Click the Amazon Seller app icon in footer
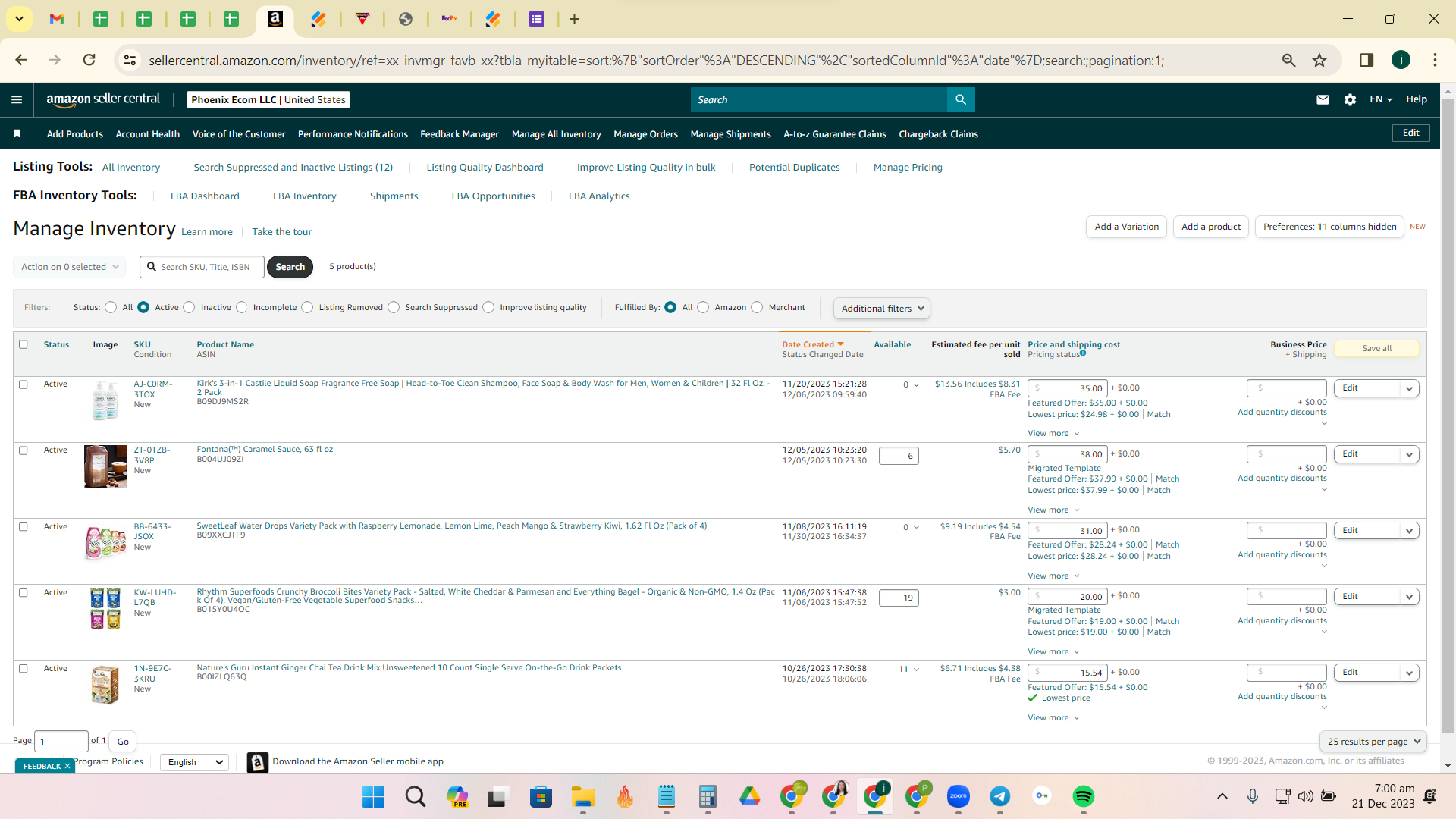Image resolution: width=1456 pixels, height=819 pixels. pyautogui.click(x=258, y=762)
